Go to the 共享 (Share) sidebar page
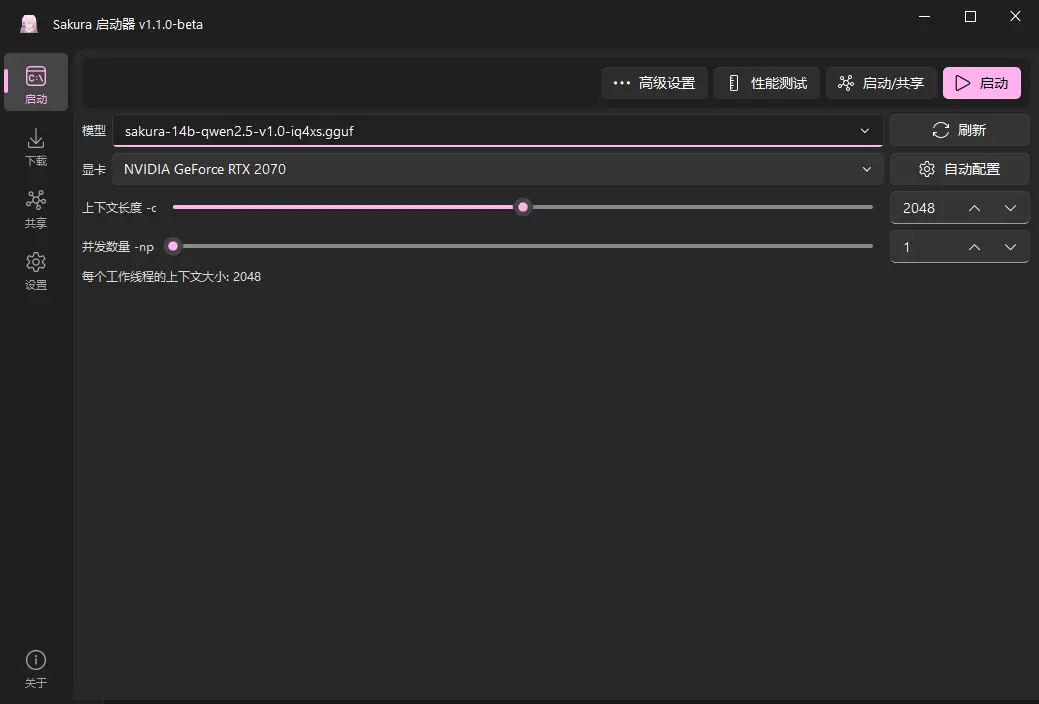This screenshot has height=704, width=1039. (x=36, y=208)
